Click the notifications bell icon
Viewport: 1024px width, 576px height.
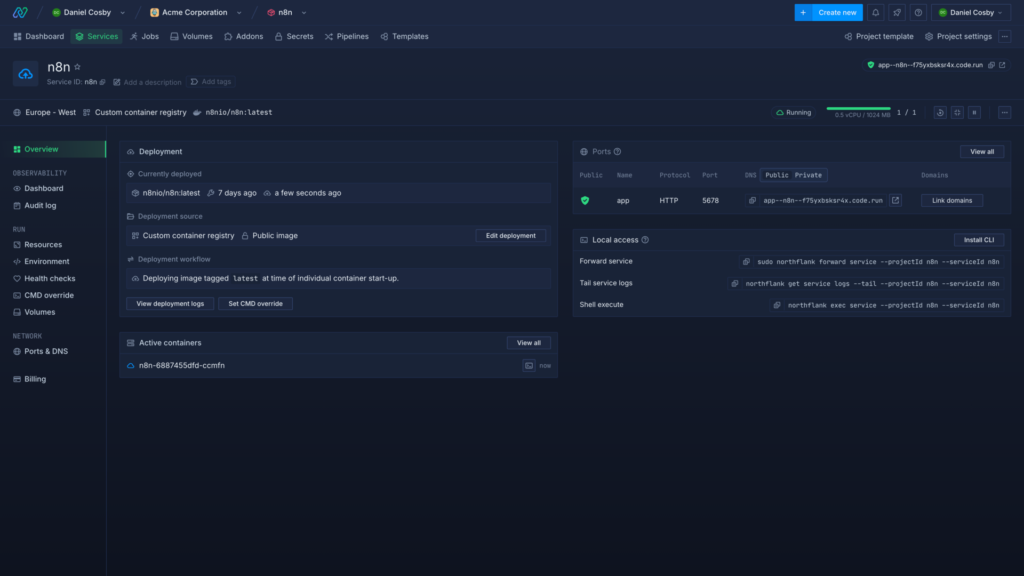point(876,13)
